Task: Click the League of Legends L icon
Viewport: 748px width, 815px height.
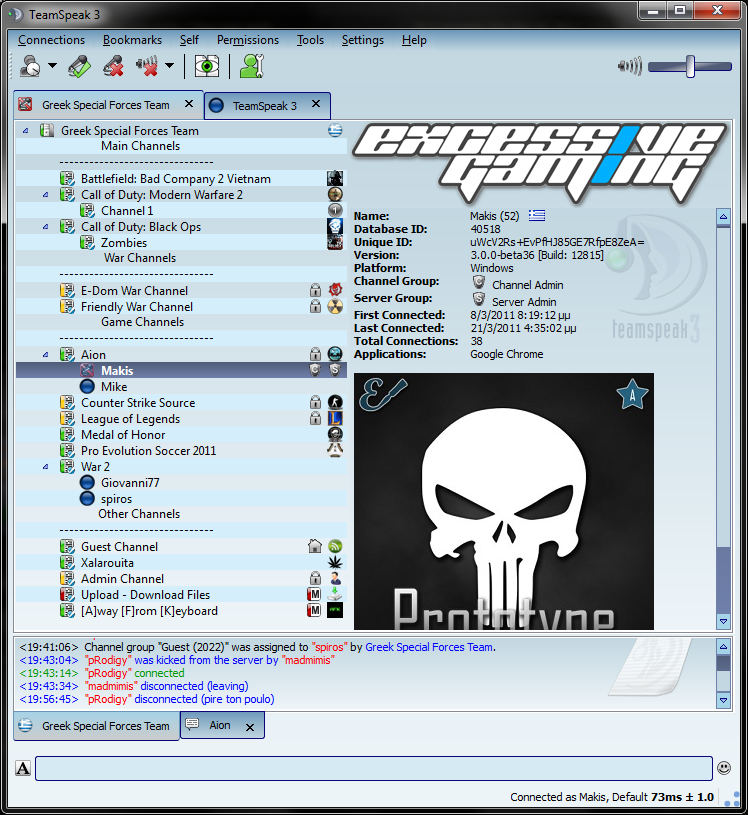Action: (335, 418)
